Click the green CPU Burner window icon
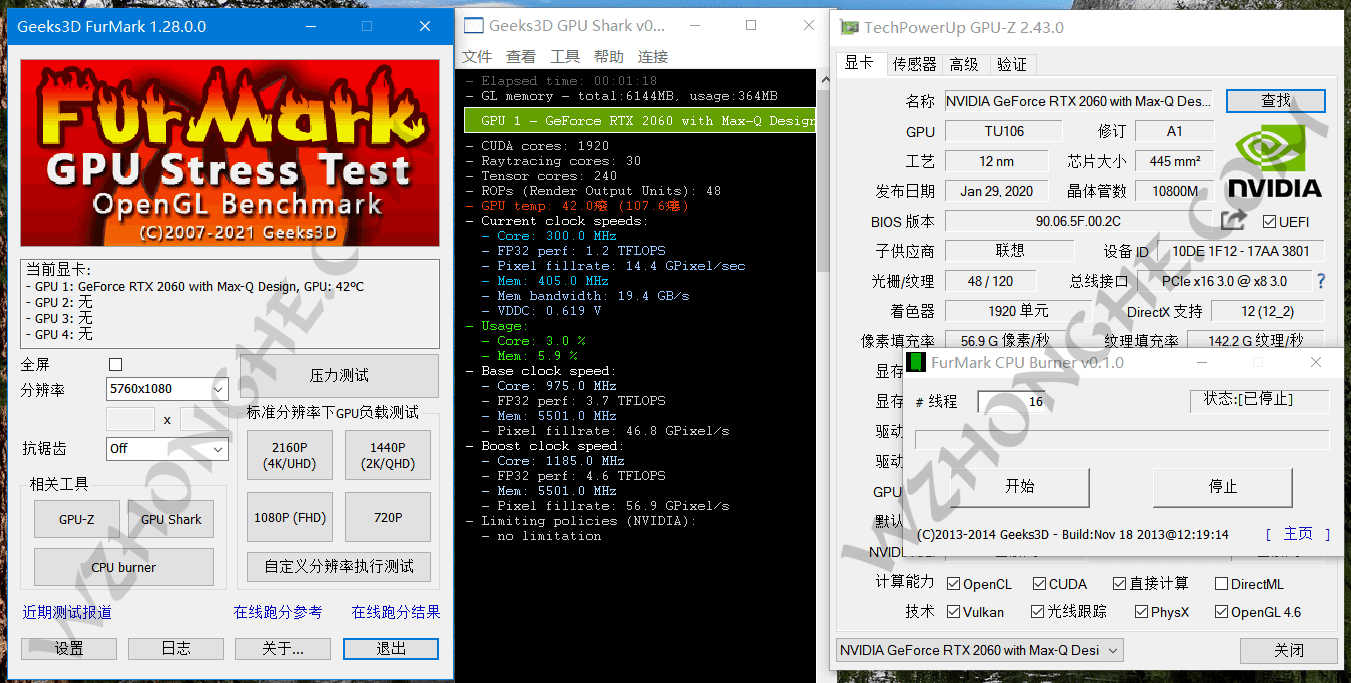This screenshot has width=1351, height=683. [915, 362]
